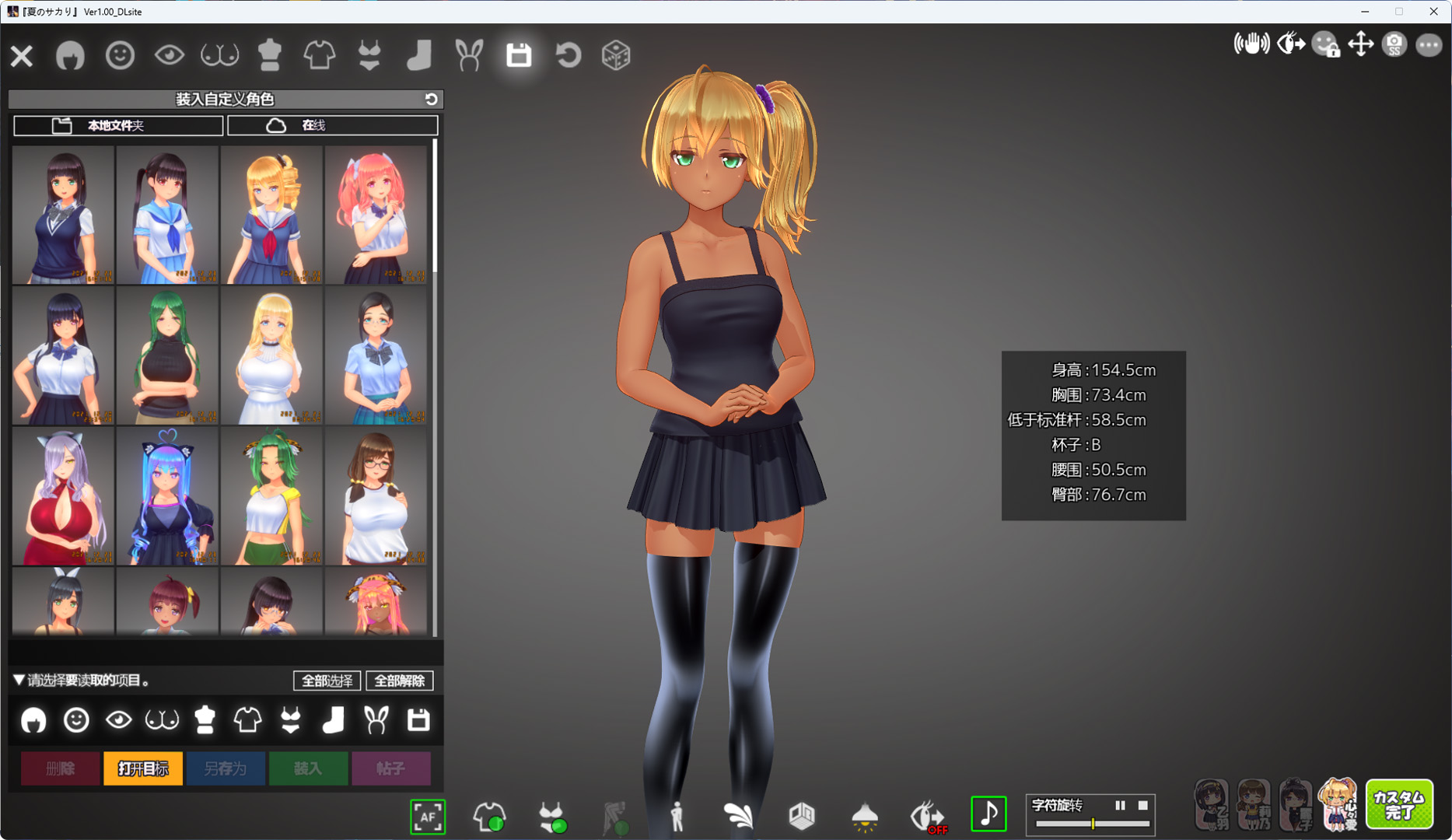Pause the character rotation

(x=1120, y=806)
